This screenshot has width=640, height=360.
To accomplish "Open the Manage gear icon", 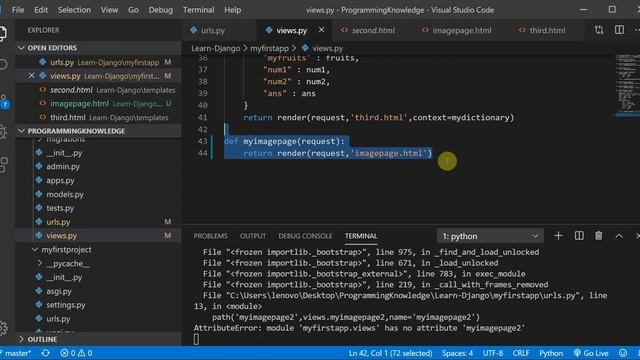I will [x=3, y=328].
